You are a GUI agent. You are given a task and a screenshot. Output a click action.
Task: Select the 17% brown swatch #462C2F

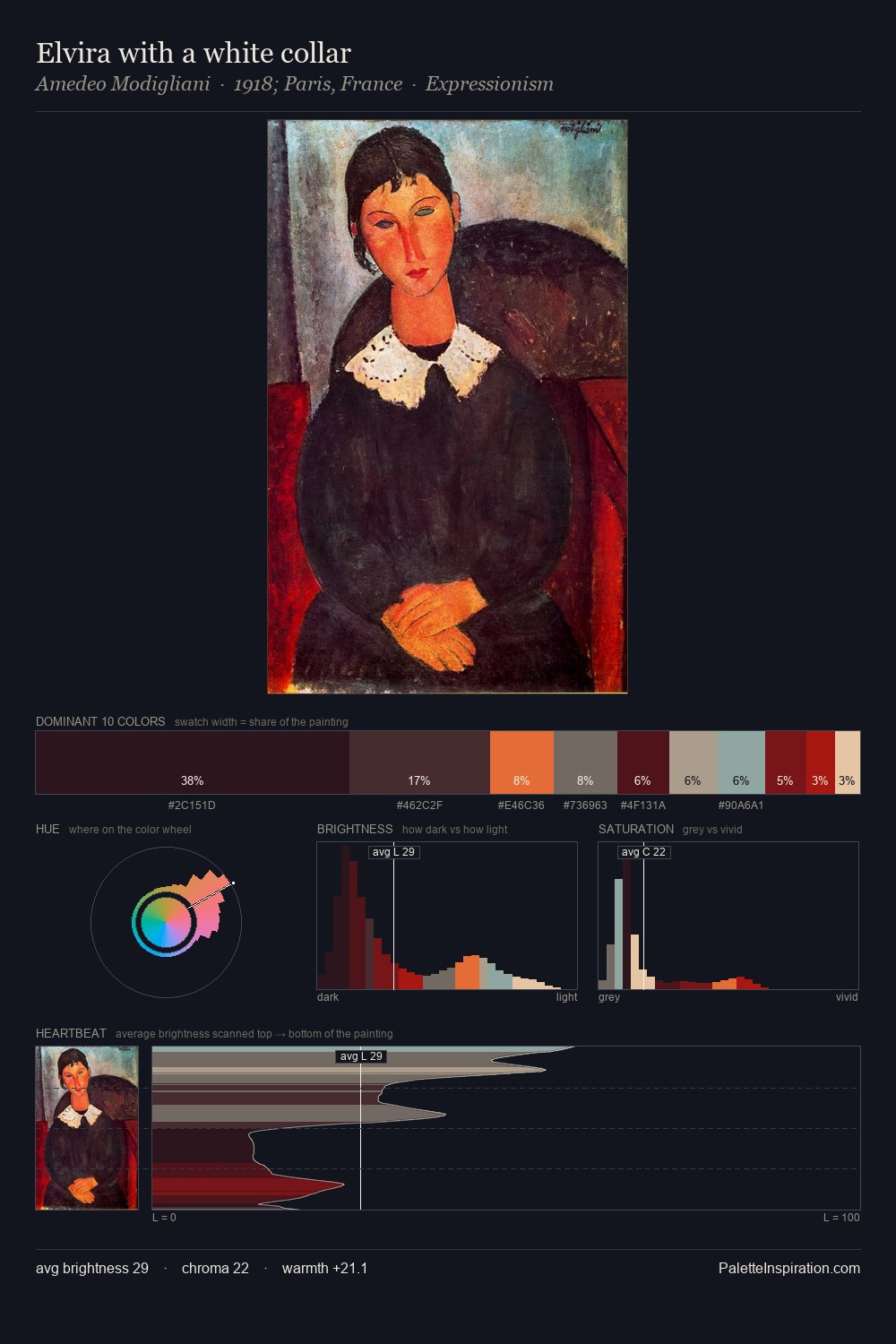419,762
